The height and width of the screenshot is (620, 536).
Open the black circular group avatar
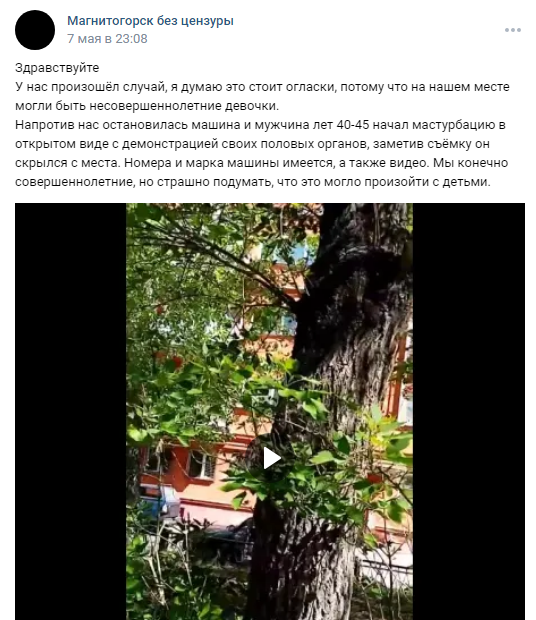35,30
